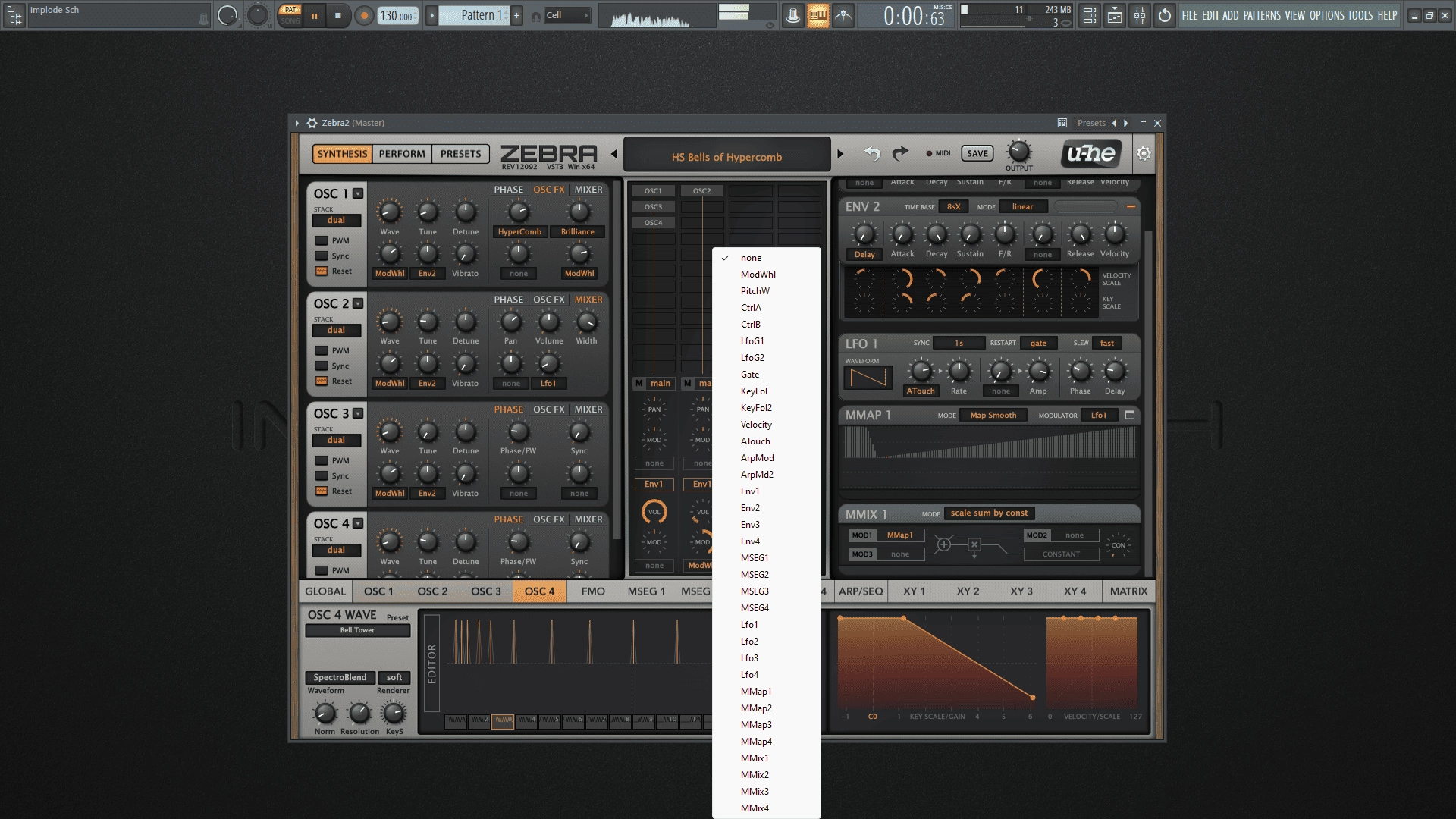Select next preset arrow in Zebra2 title bar
This screenshot has height=819, width=1456.
pos(1126,123)
